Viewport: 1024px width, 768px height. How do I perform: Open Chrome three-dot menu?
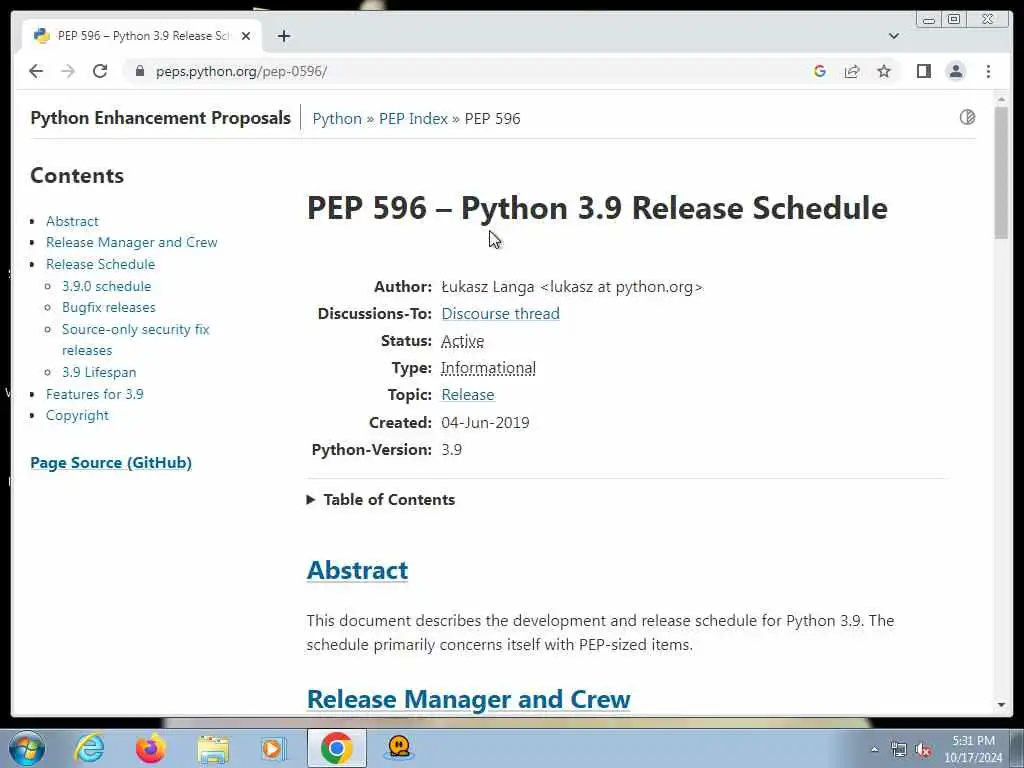[988, 71]
